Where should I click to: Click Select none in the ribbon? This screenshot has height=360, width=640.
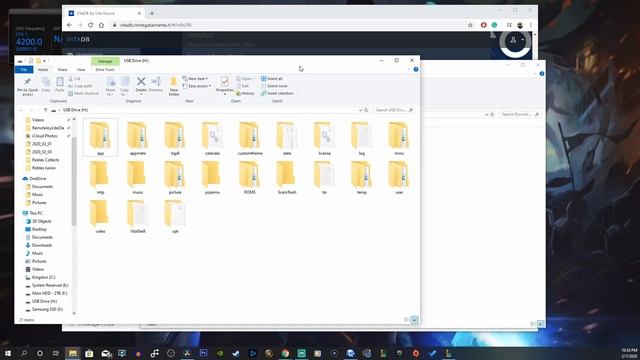[x=274, y=86]
